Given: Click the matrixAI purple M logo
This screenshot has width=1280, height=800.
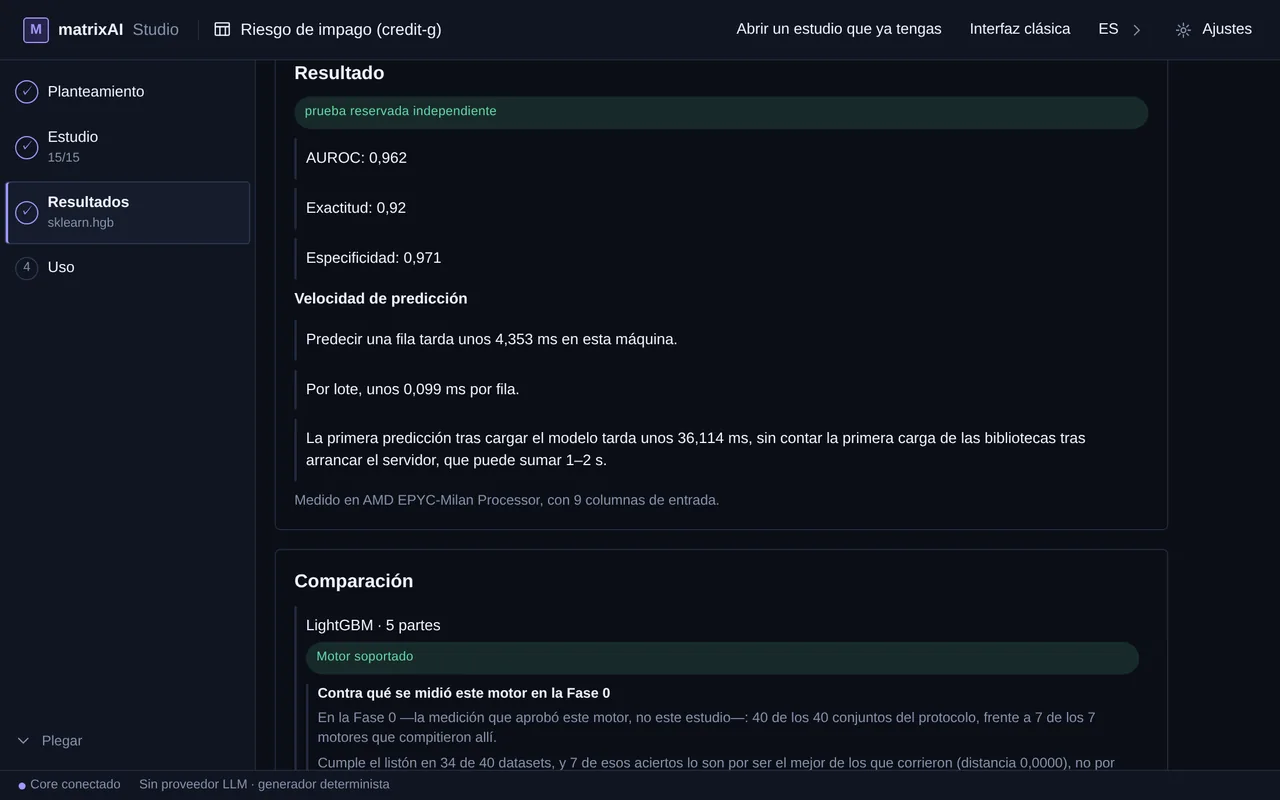Looking at the screenshot, I should [36, 30].
